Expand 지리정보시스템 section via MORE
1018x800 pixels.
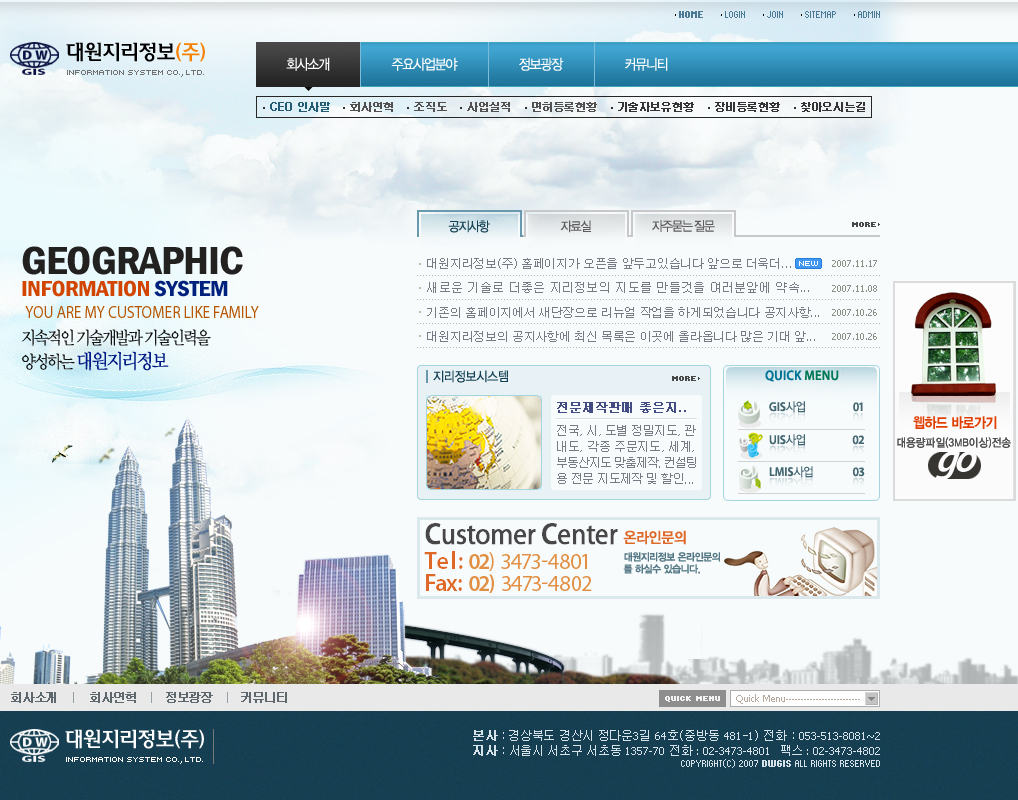pos(685,379)
